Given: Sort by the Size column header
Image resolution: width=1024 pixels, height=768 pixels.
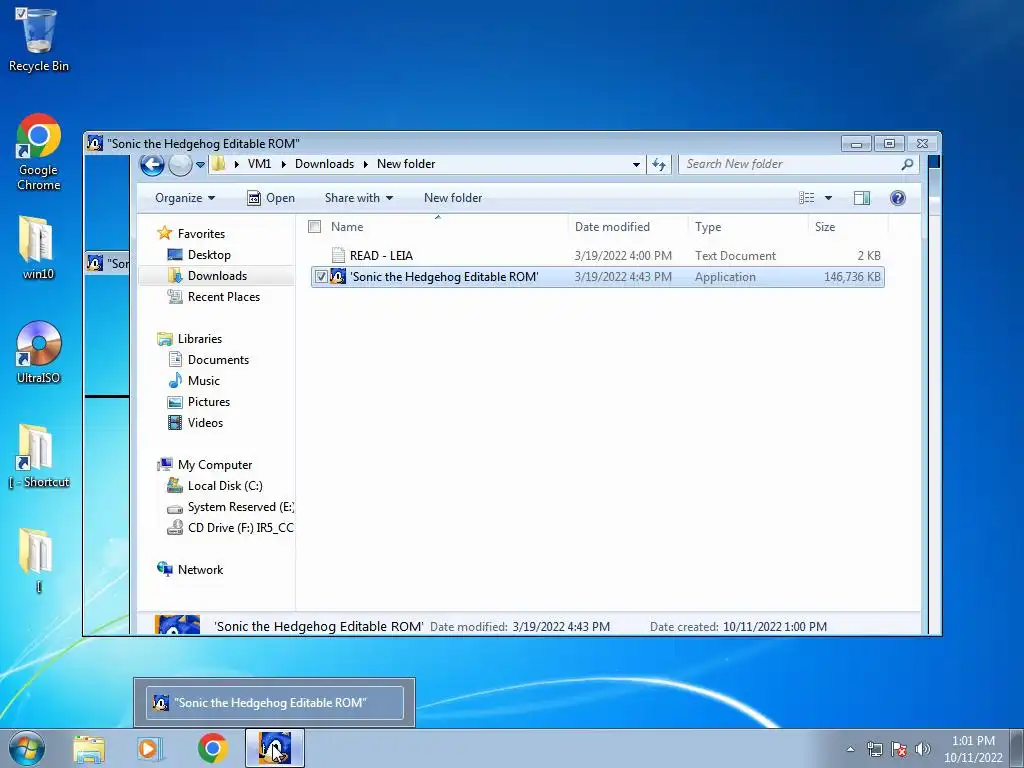Looking at the screenshot, I should tap(825, 227).
